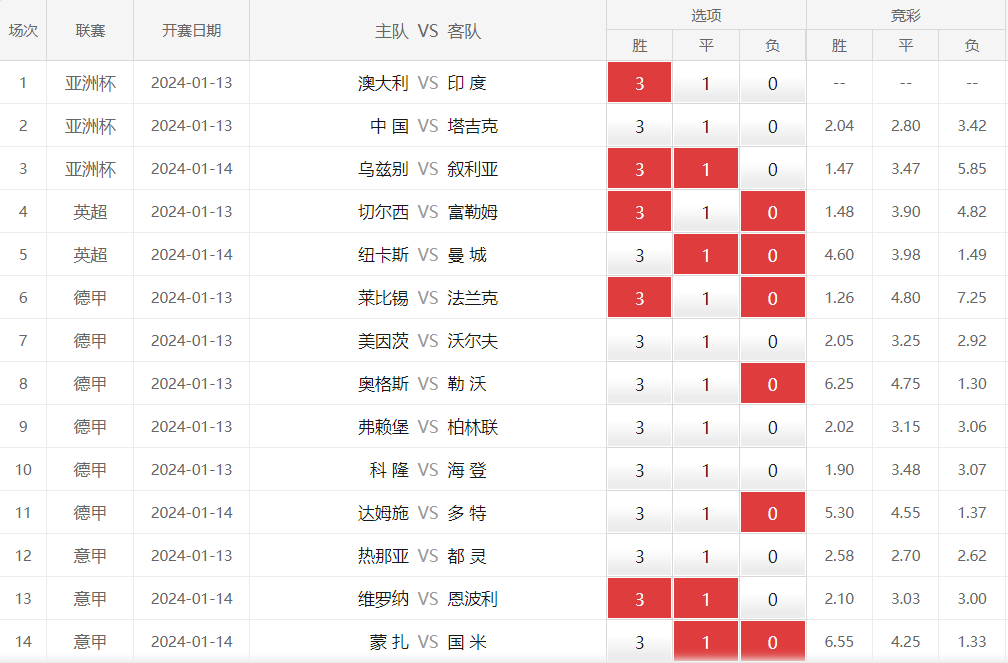Screen dimensions: 1008x663
Task: Click draw odds 4.55 for 达姆施 match
Action: [905, 513]
